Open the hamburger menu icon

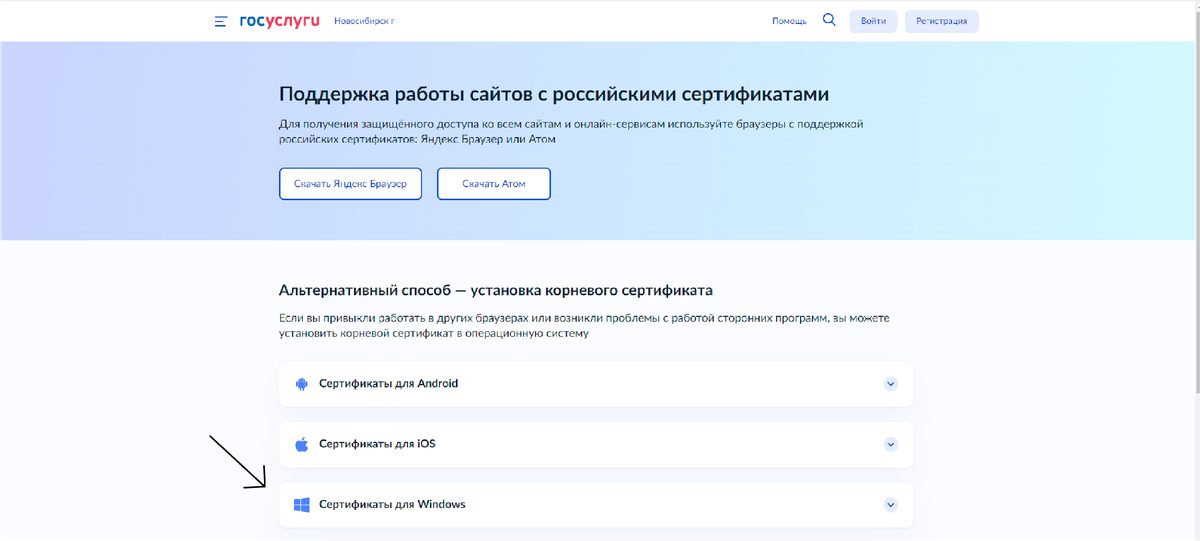221,21
